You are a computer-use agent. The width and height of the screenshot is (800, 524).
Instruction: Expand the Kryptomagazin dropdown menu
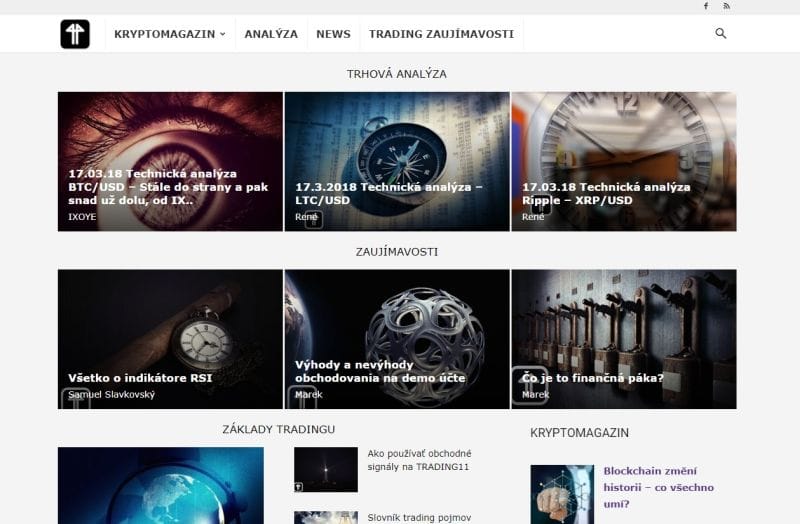click(x=169, y=34)
